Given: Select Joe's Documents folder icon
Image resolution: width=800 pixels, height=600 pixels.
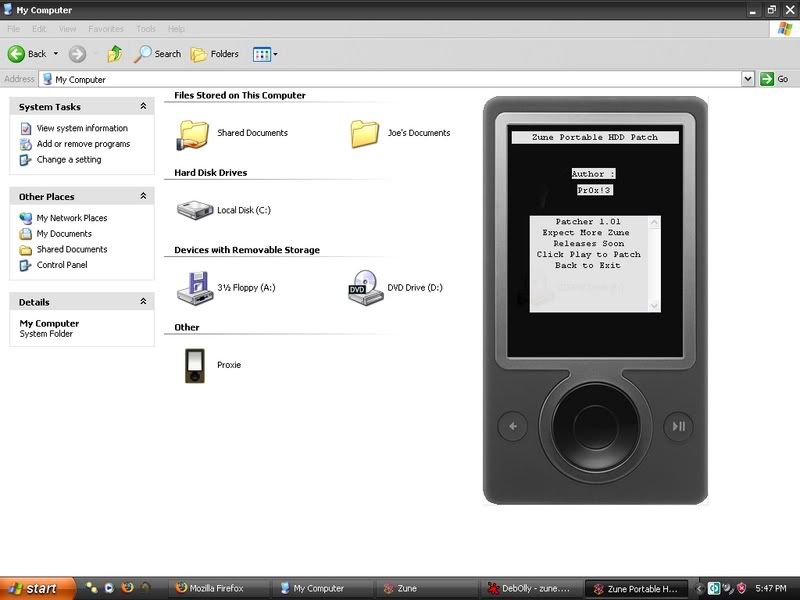Looking at the screenshot, I should tap(365, 134).
